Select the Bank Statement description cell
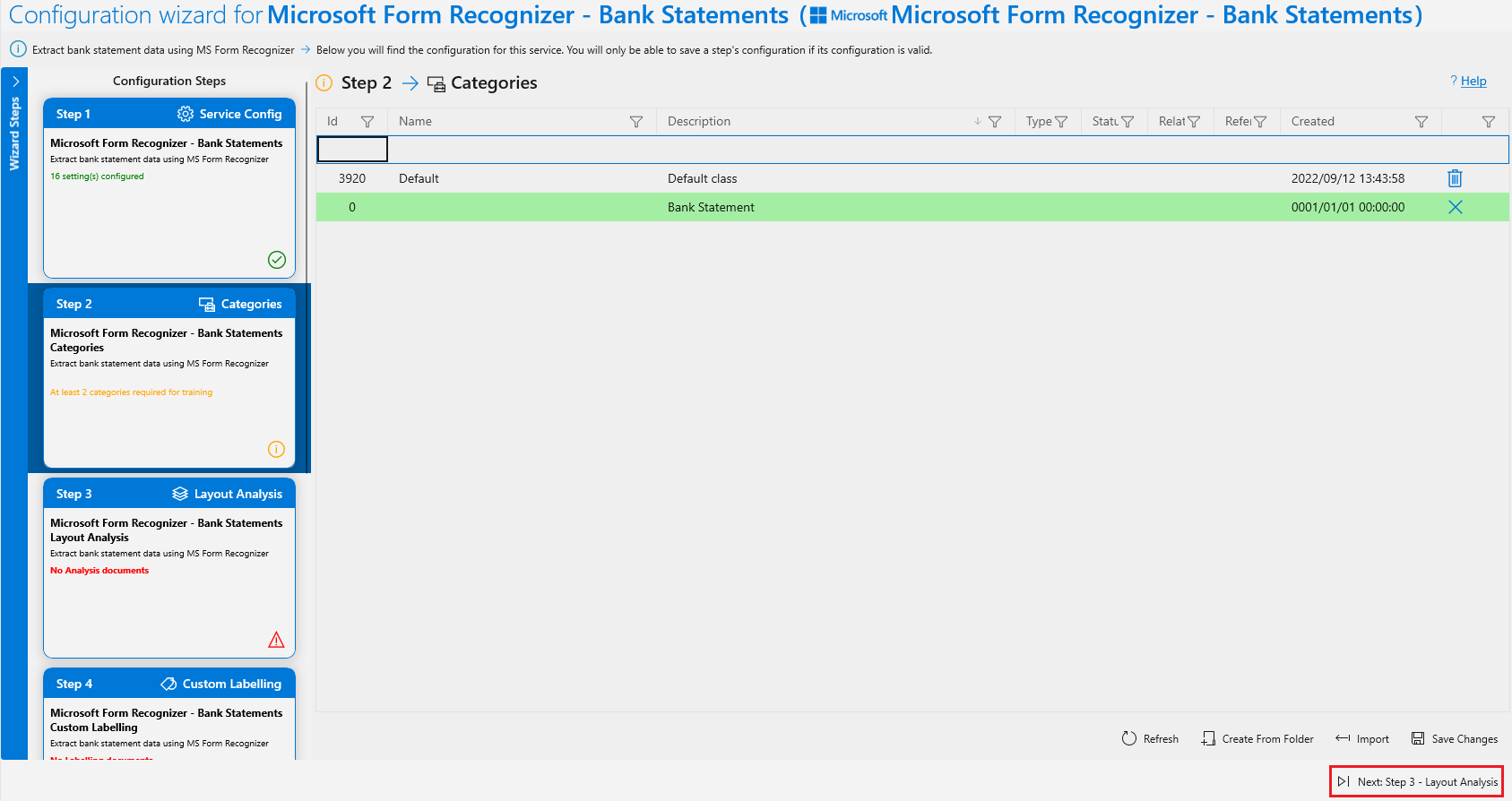The height and width of the screenshot is (801, 1512). click(x=835, y=207)
